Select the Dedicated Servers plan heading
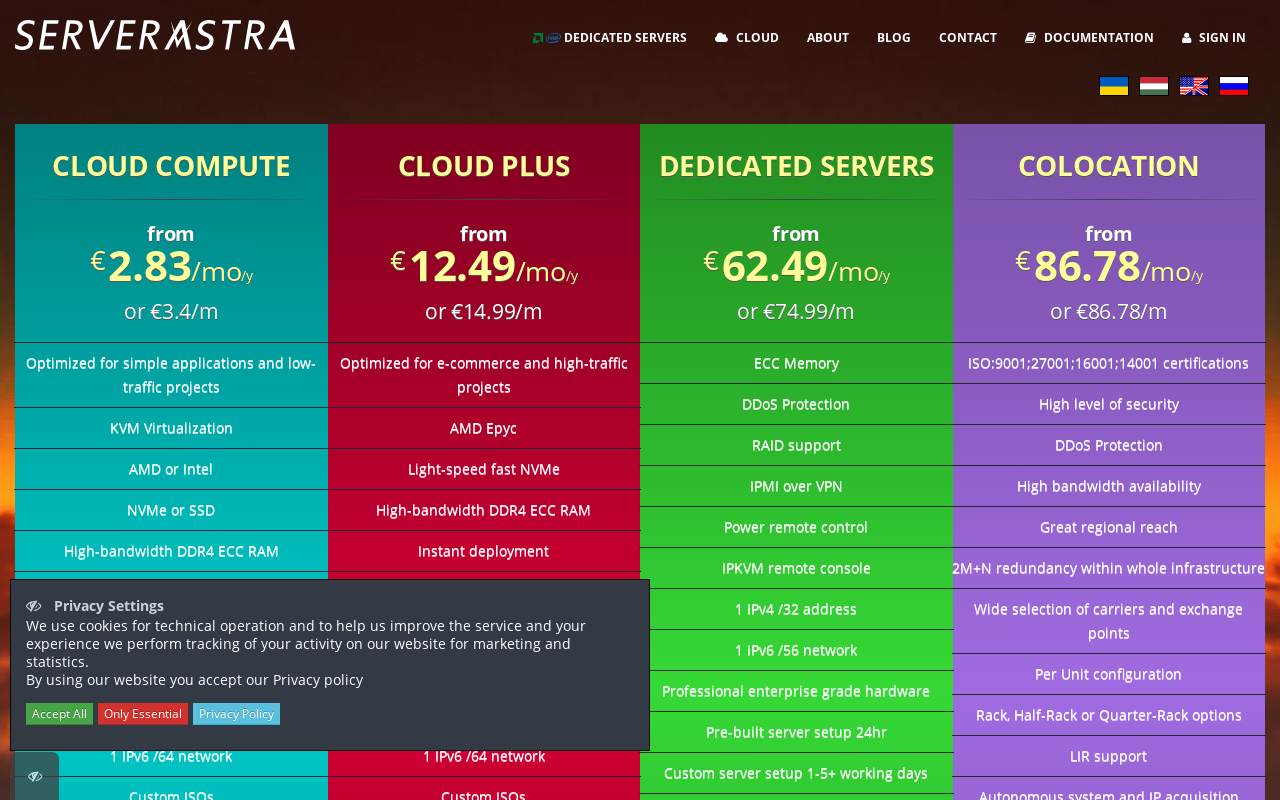Viewport: 1280px width, 800px height. (797, 166)
